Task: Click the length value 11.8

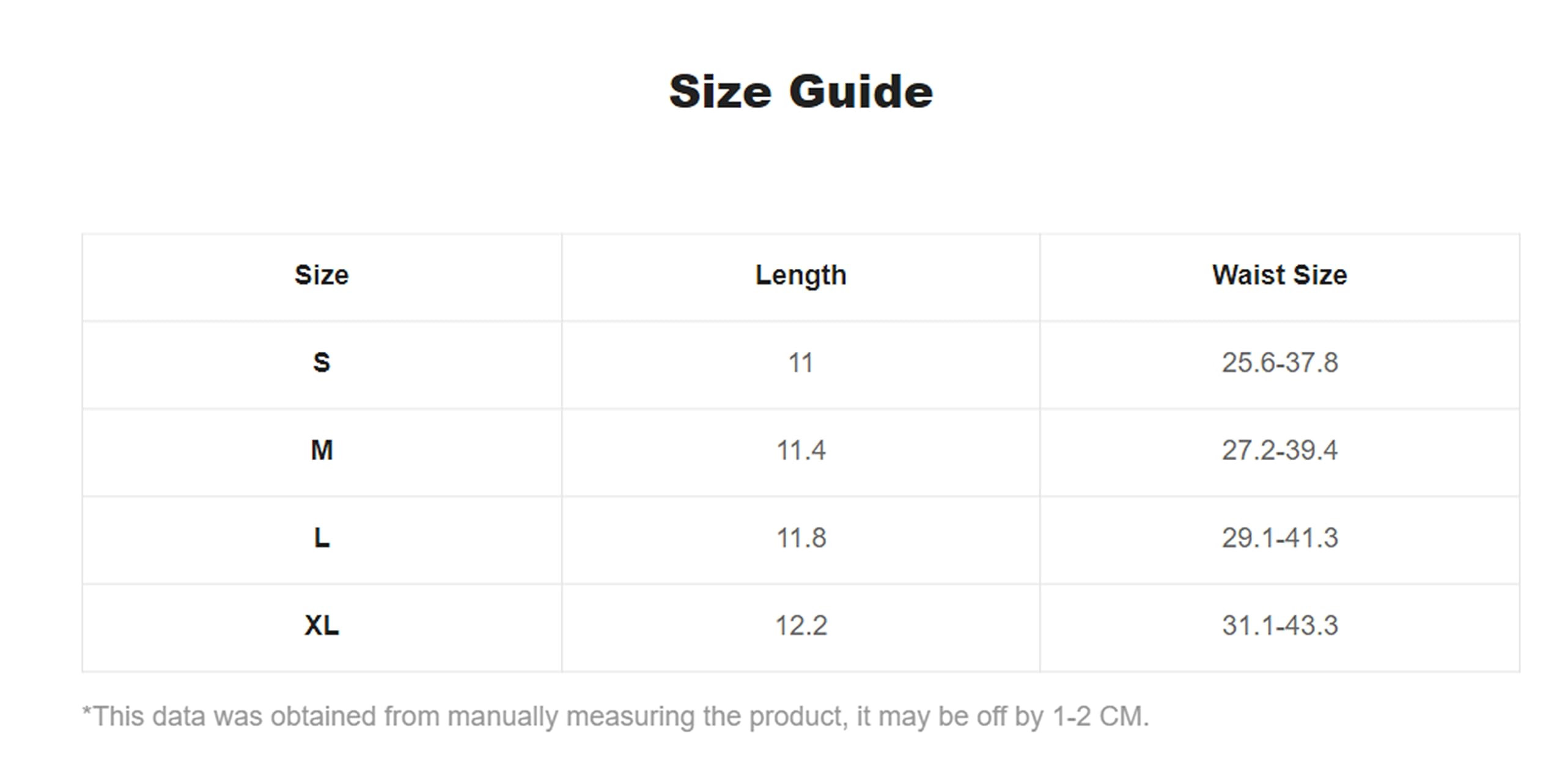Action: 801,538
